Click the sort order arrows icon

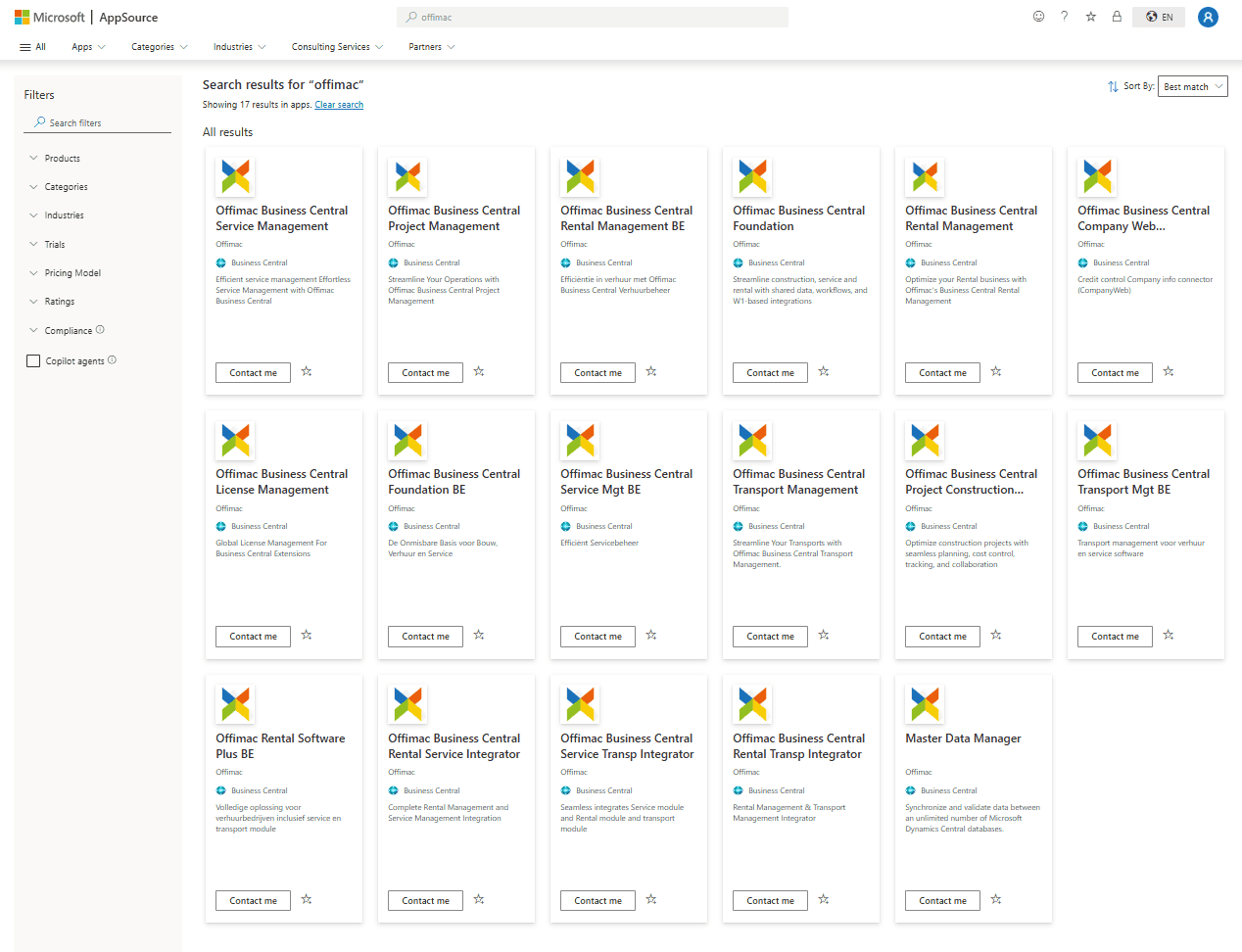click(x=1113, y=86)
